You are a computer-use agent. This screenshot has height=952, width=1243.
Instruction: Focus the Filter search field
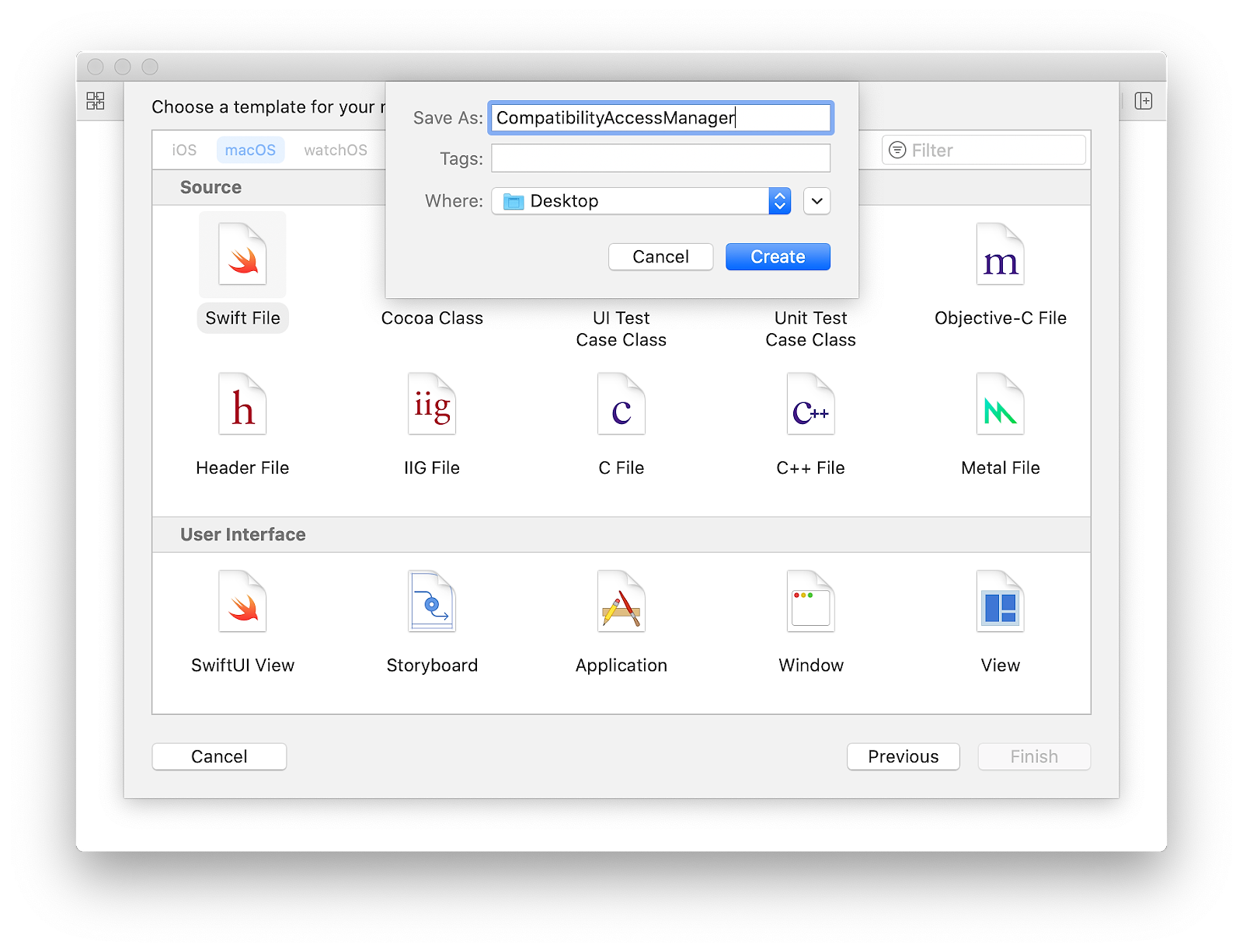click(x=984, y=150)
